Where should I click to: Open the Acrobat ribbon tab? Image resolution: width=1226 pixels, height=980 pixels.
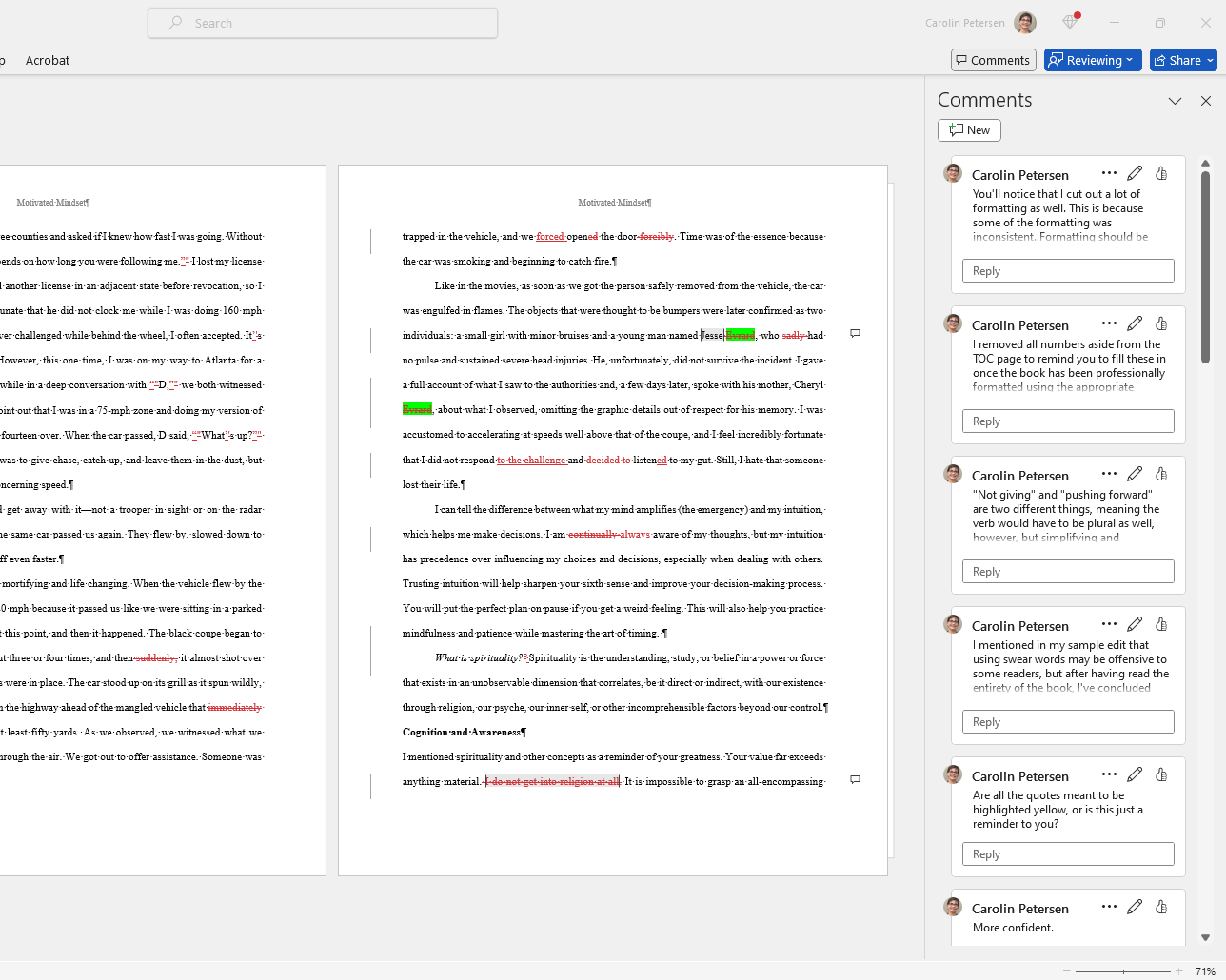click(x=48, y=60)
